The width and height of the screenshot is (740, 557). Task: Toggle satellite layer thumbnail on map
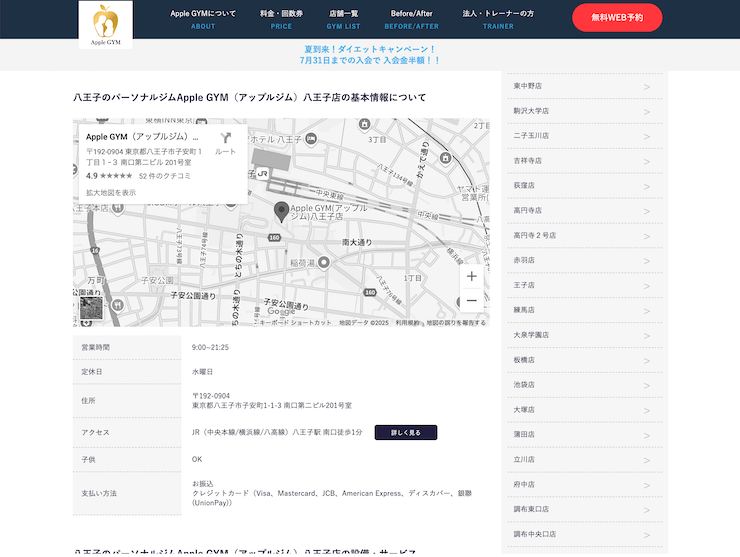[x=91, y=308]
